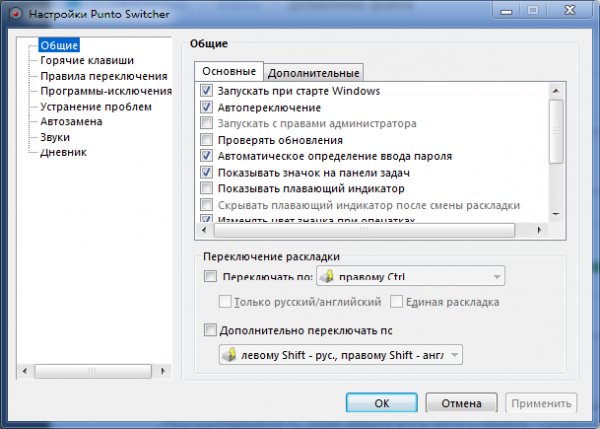This screenshot has height=429, width=600.
Task: Toggle 'Запускать с правами администратора' checkbox
Action: click(x=207, y=123)
